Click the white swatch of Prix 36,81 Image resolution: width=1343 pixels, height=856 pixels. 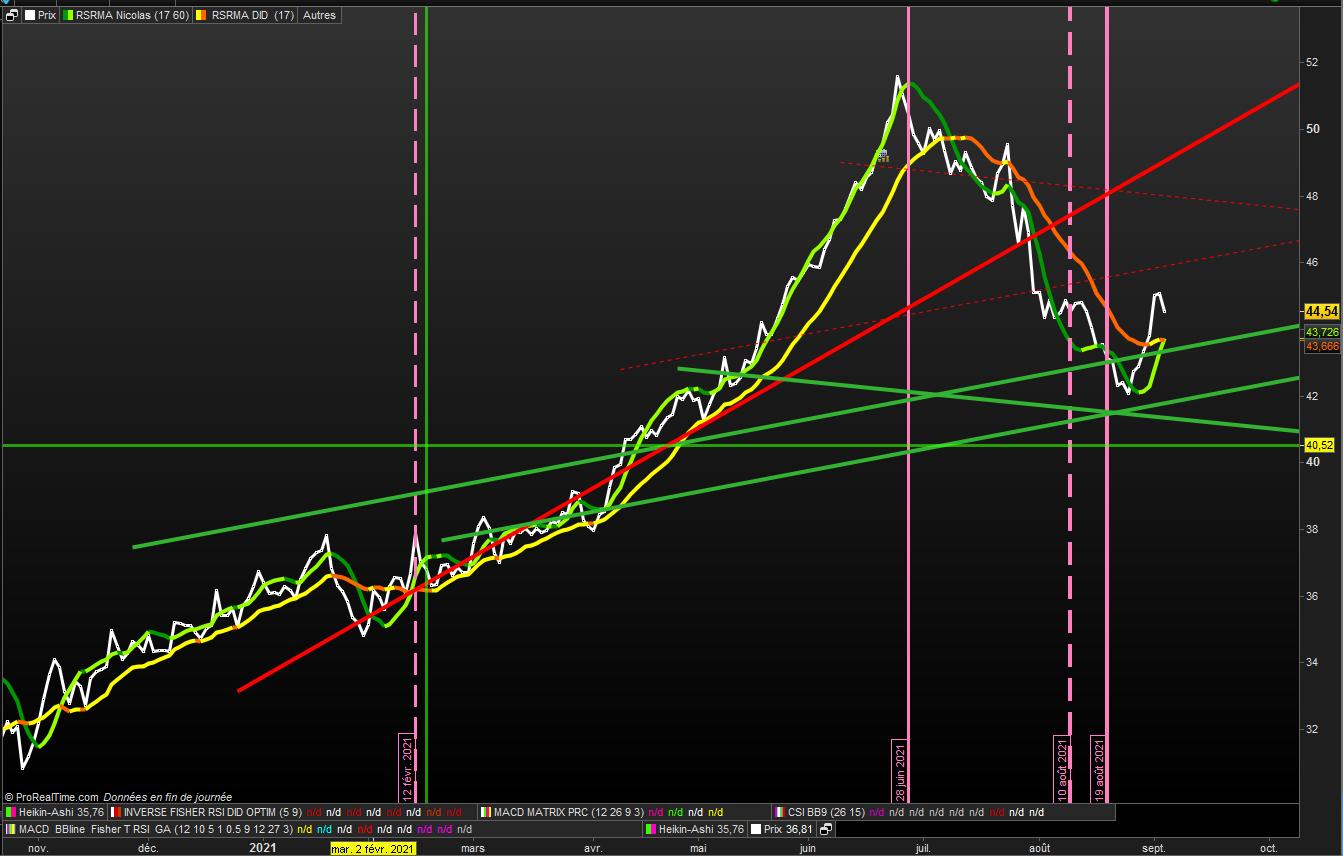[x=756, y=829]
